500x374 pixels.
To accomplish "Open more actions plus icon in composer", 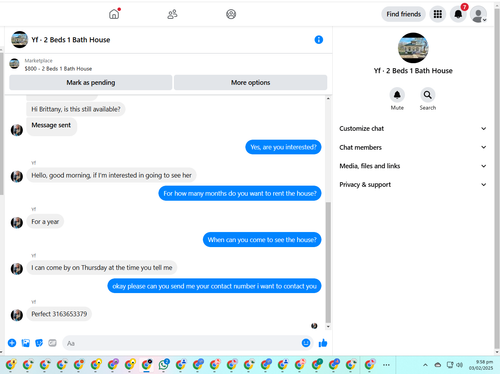I will 12,343.
